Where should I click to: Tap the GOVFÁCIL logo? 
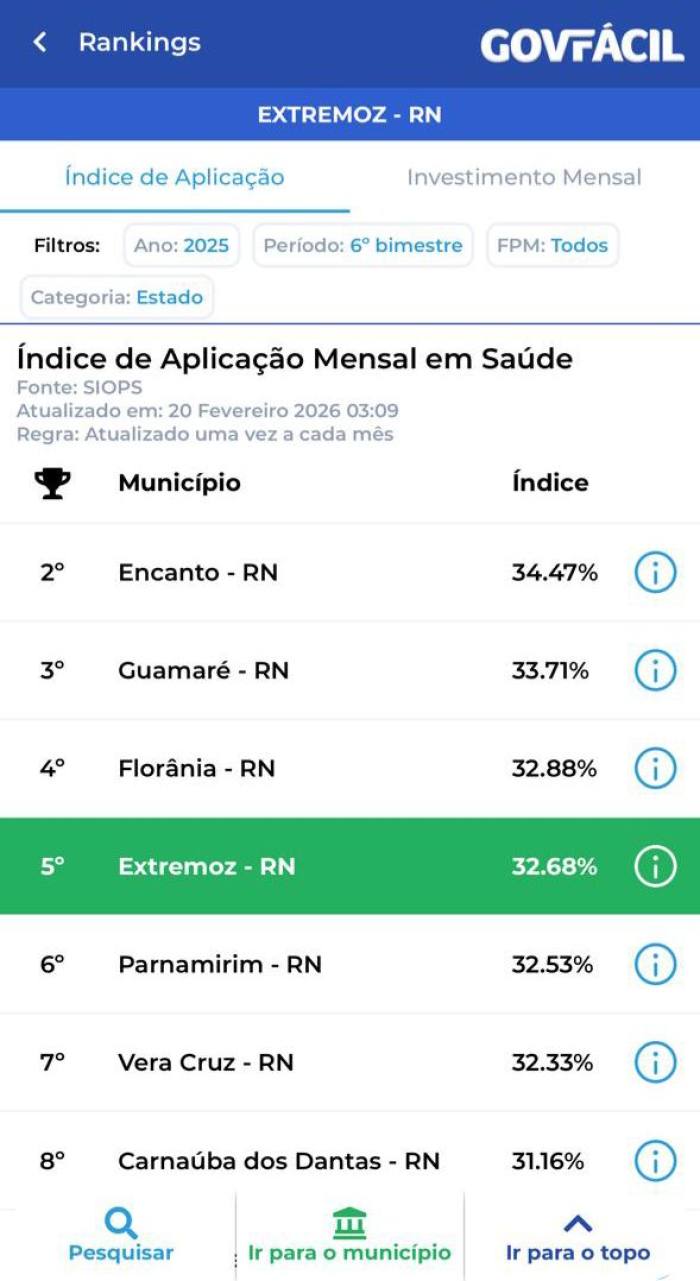tap(581, 45)
